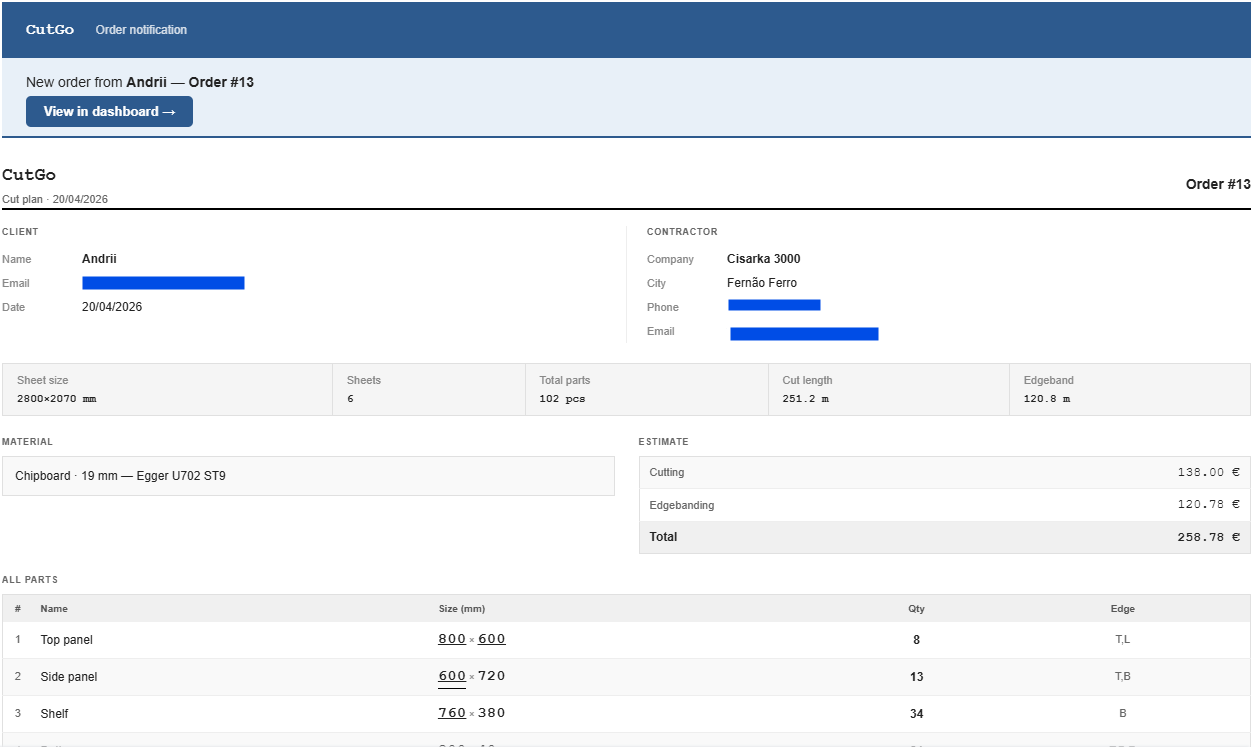
Task: Select the city Fernão Ferro
Action: coord(762,283)
